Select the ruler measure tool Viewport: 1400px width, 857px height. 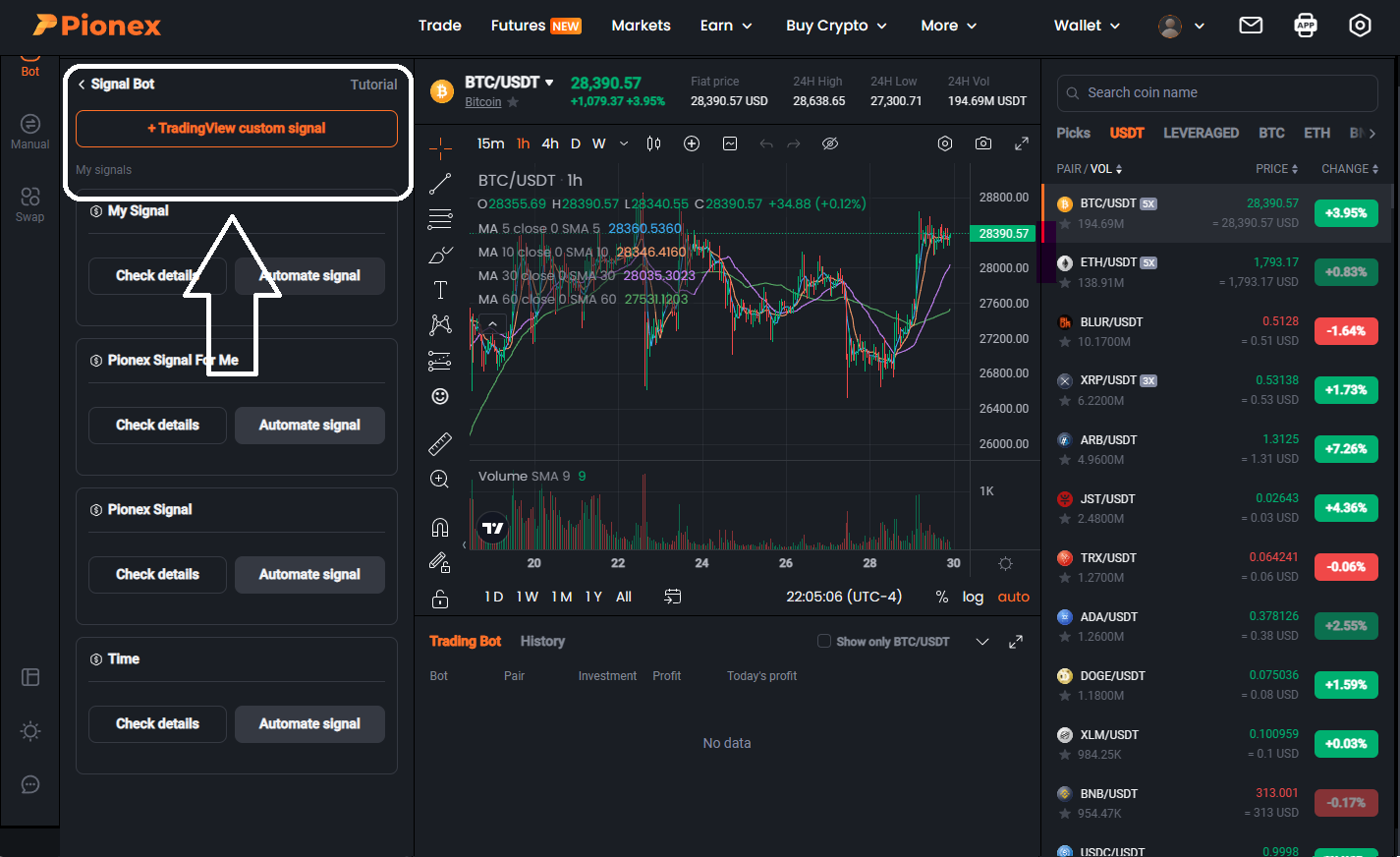(439, 443)
